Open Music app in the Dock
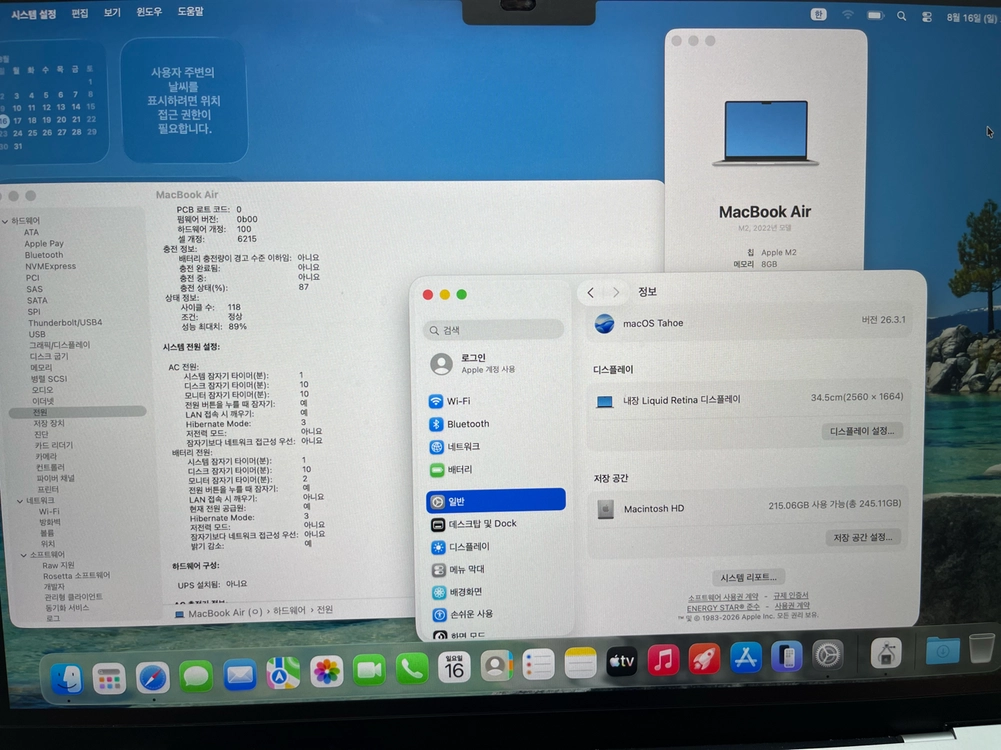This screenshot has height=750, width=1001. click(663, 660)
